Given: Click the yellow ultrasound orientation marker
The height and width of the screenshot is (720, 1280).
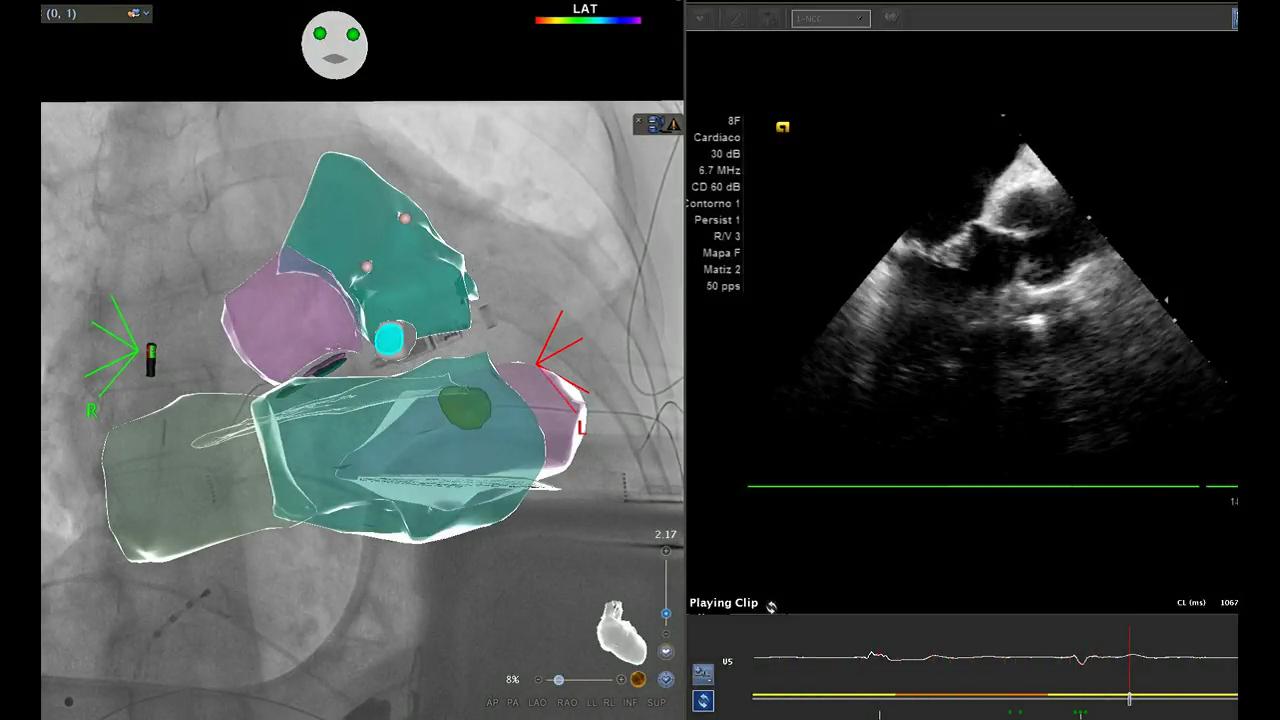Looking at the screenshot, I should 782,127.
